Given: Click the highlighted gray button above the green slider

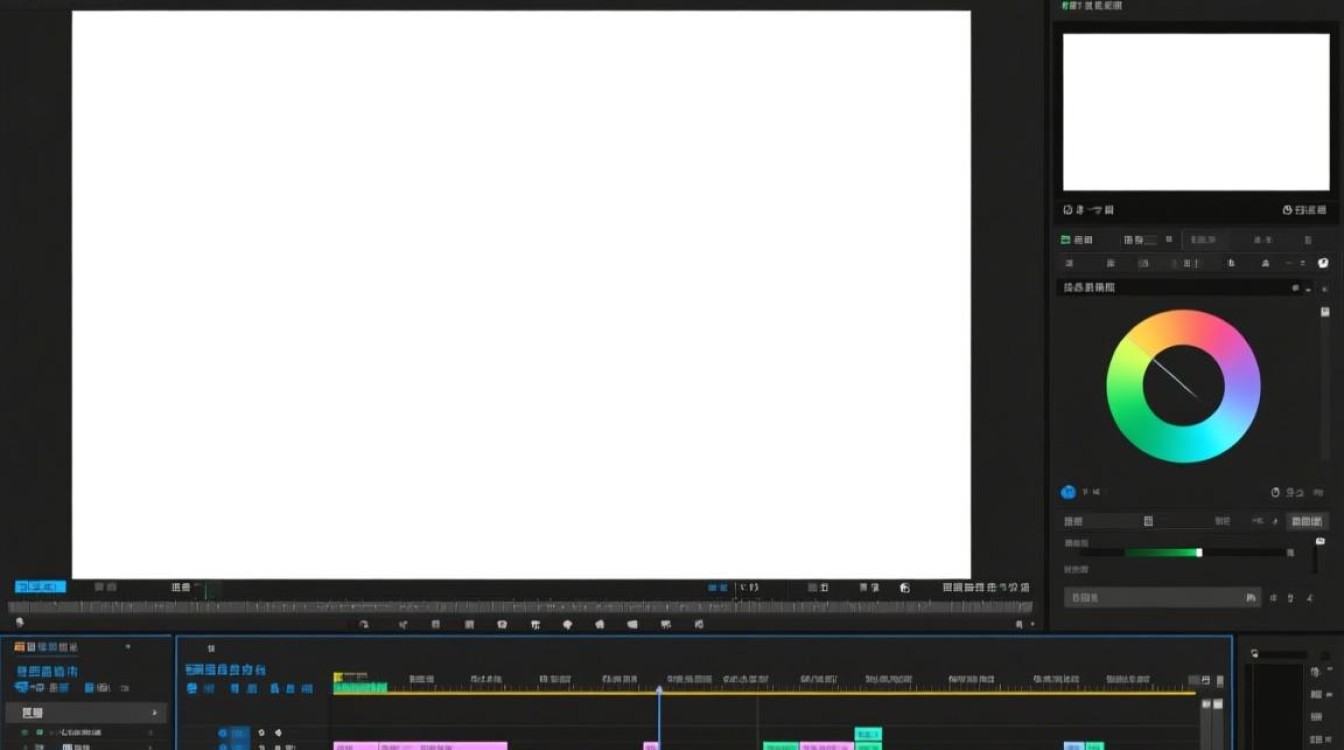Looking at the screenshot, I should click(1306, 521).
